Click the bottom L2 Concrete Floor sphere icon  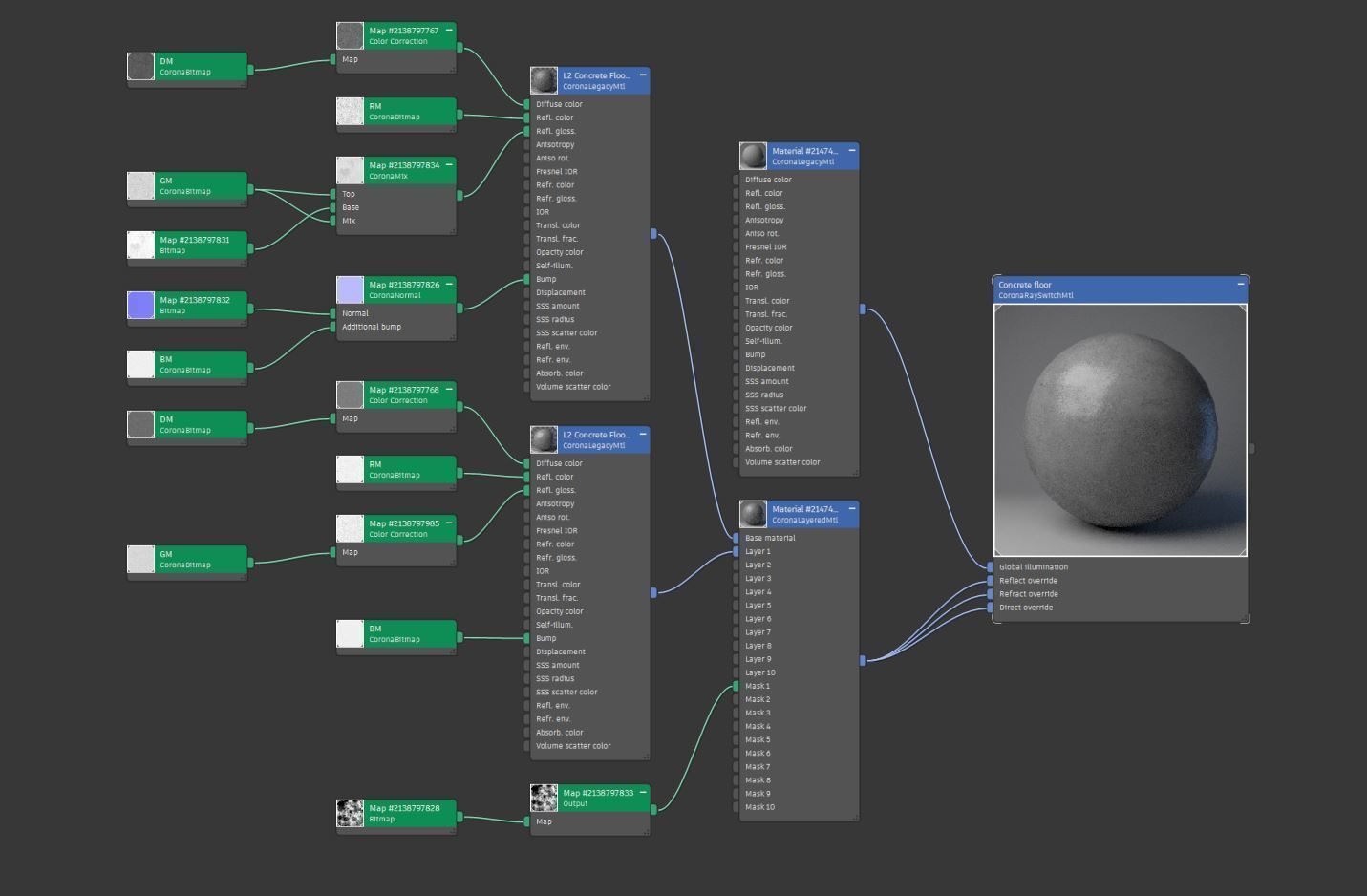pos(545,439)
